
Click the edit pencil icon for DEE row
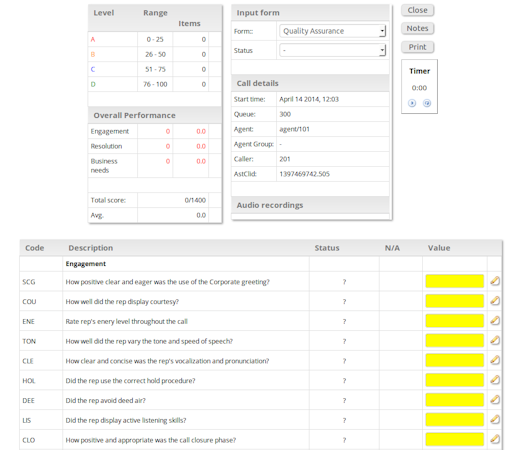coord(495,400)
